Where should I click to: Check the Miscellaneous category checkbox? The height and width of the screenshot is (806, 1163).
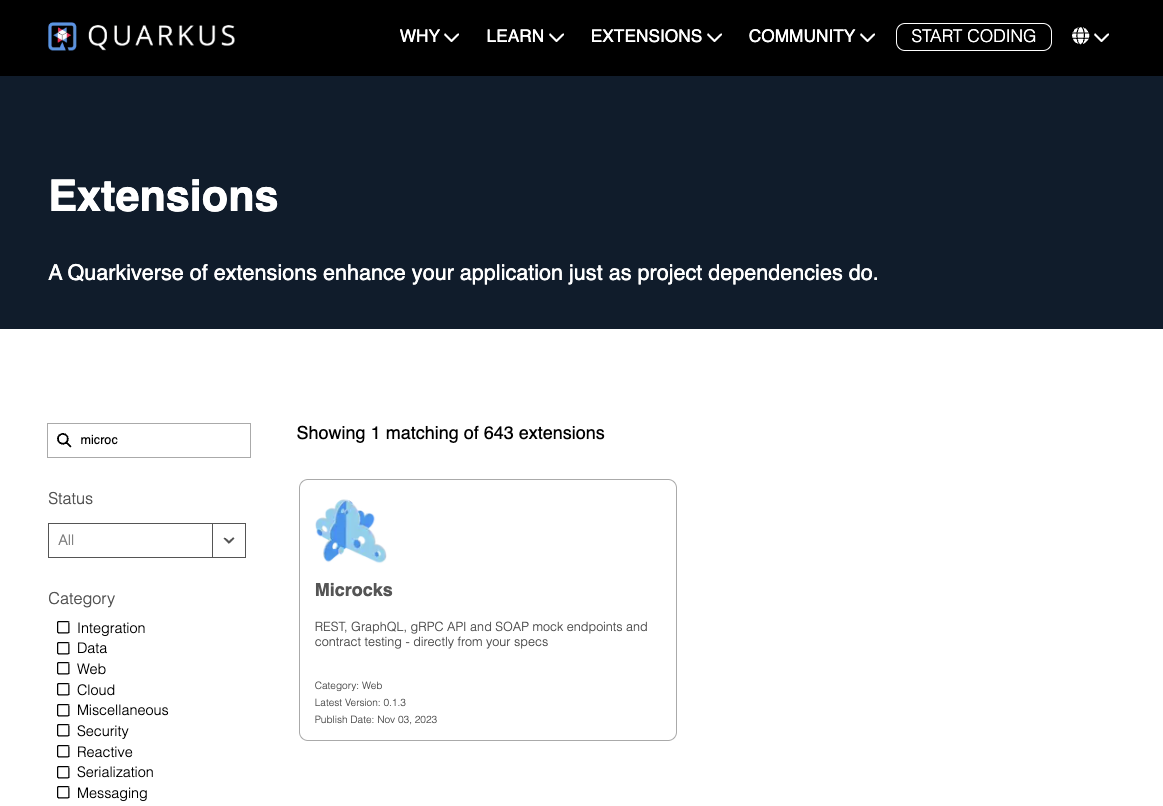pos(63,710)
